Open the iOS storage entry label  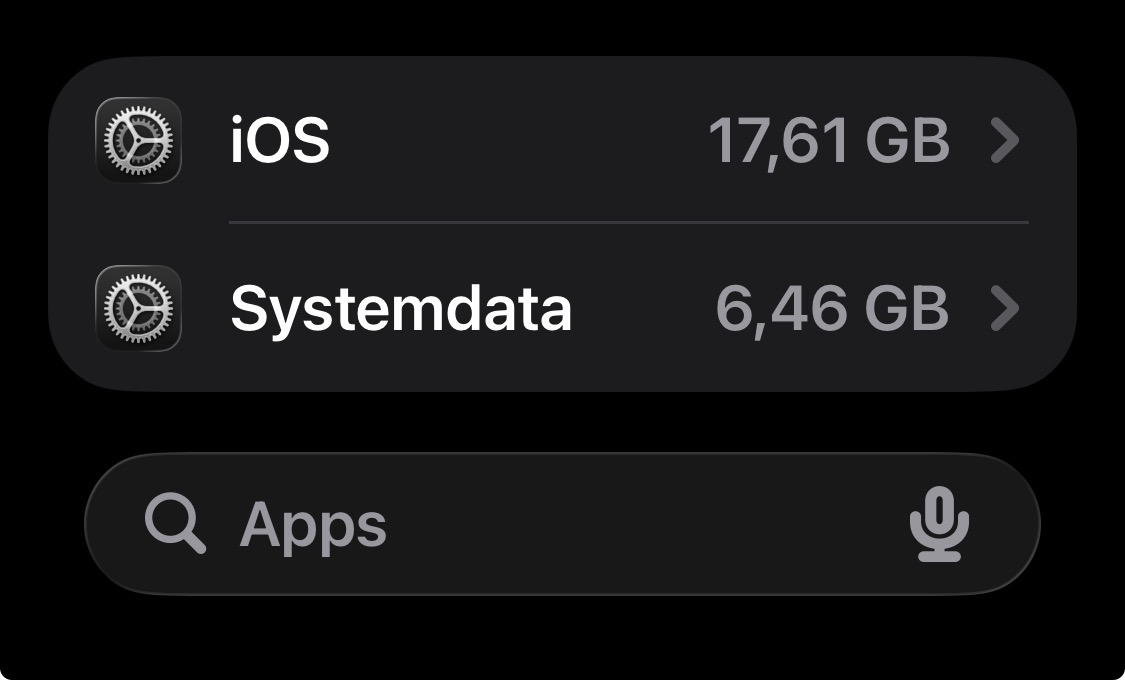pos(280,140)
